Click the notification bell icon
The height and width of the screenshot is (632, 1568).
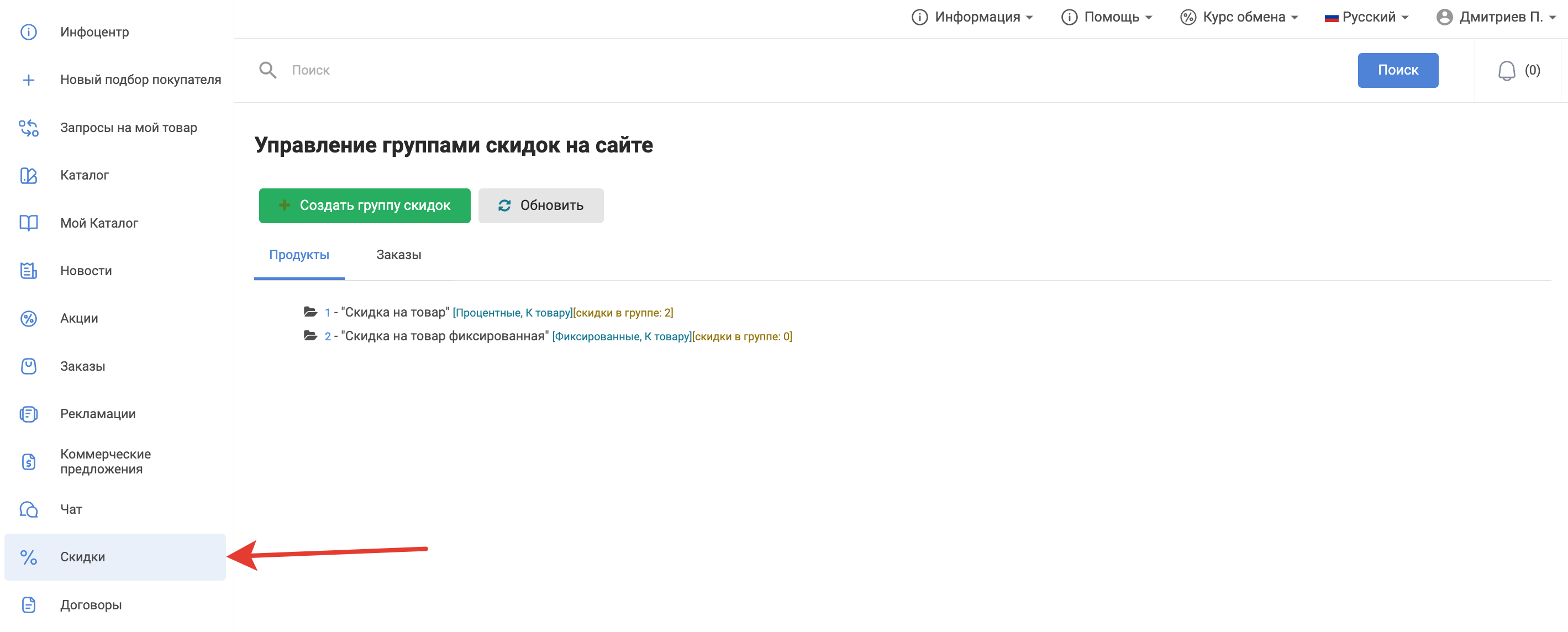pos(1506,71)
